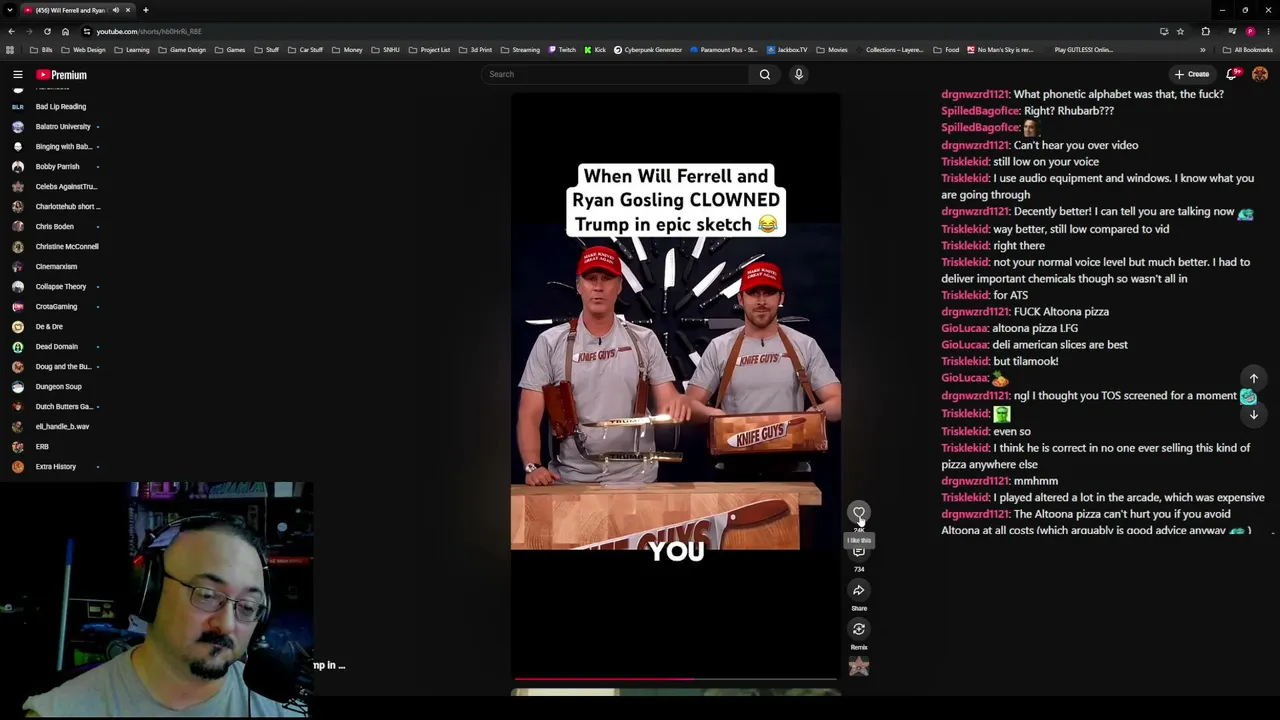Open Twitch bookmark

pyautogui.click(x=561, y=50)
